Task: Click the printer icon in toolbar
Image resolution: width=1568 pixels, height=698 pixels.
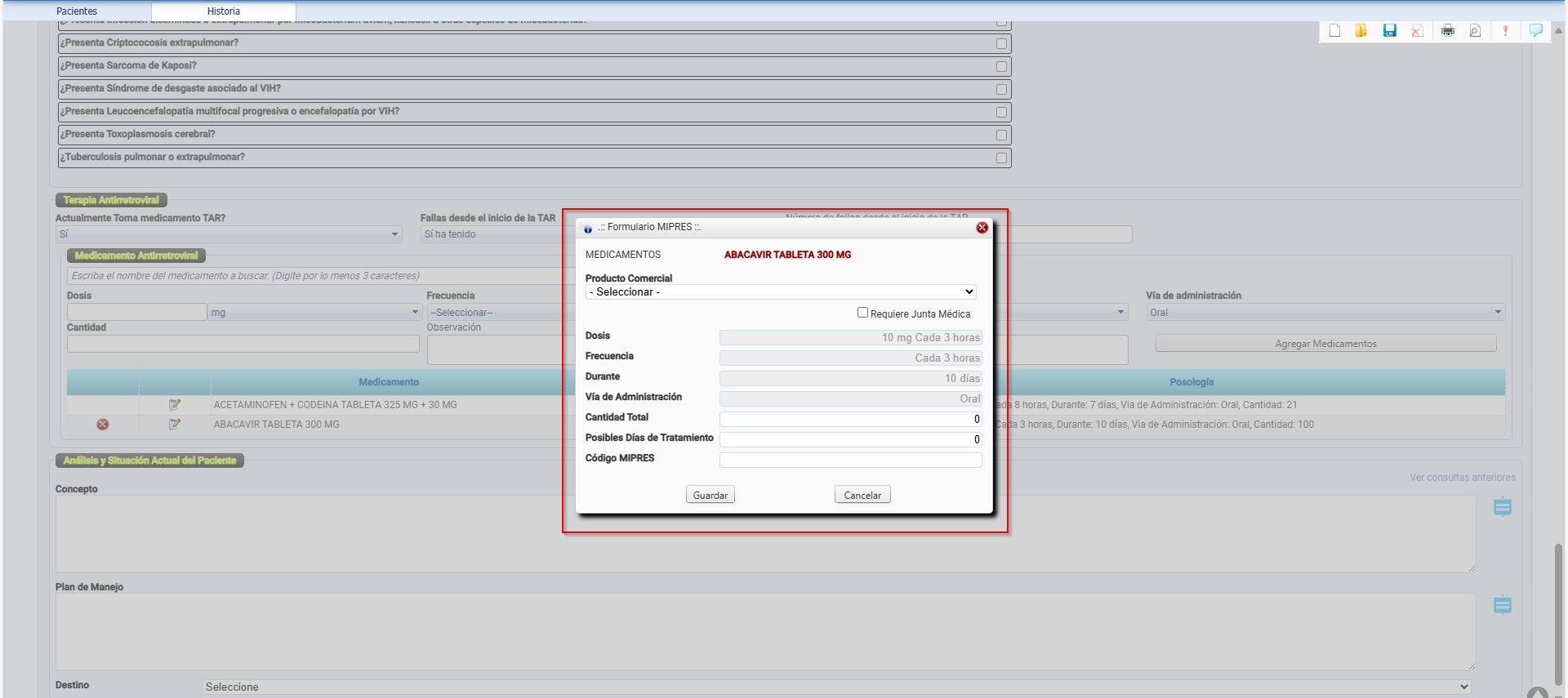Action: tap(1447, 31)
